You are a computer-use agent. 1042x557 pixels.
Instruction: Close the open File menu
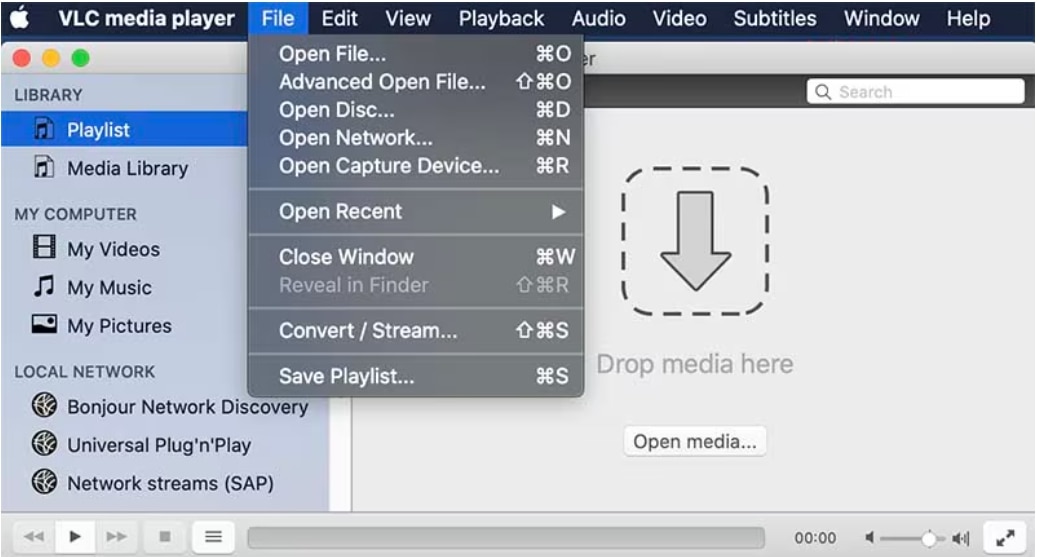(x=278, y=19)
